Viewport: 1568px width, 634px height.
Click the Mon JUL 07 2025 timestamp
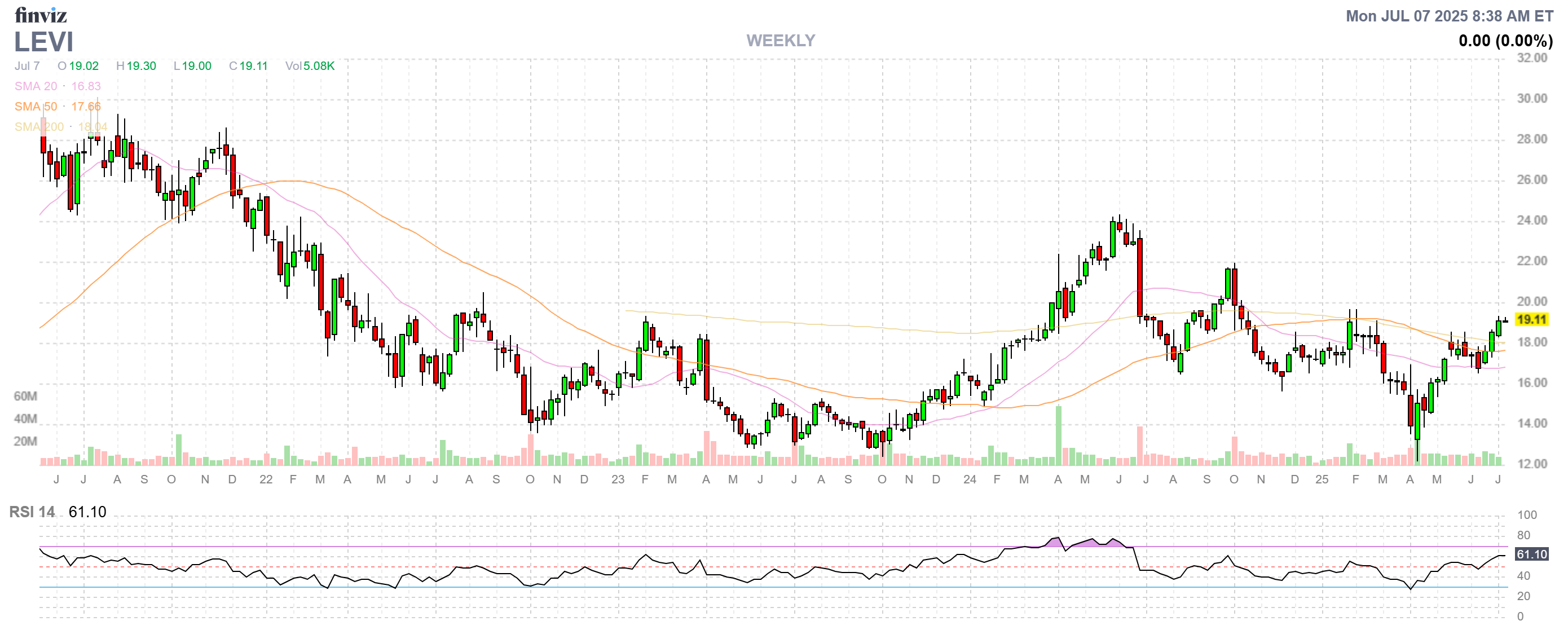pyautogui.click(x=1448, y=16)
